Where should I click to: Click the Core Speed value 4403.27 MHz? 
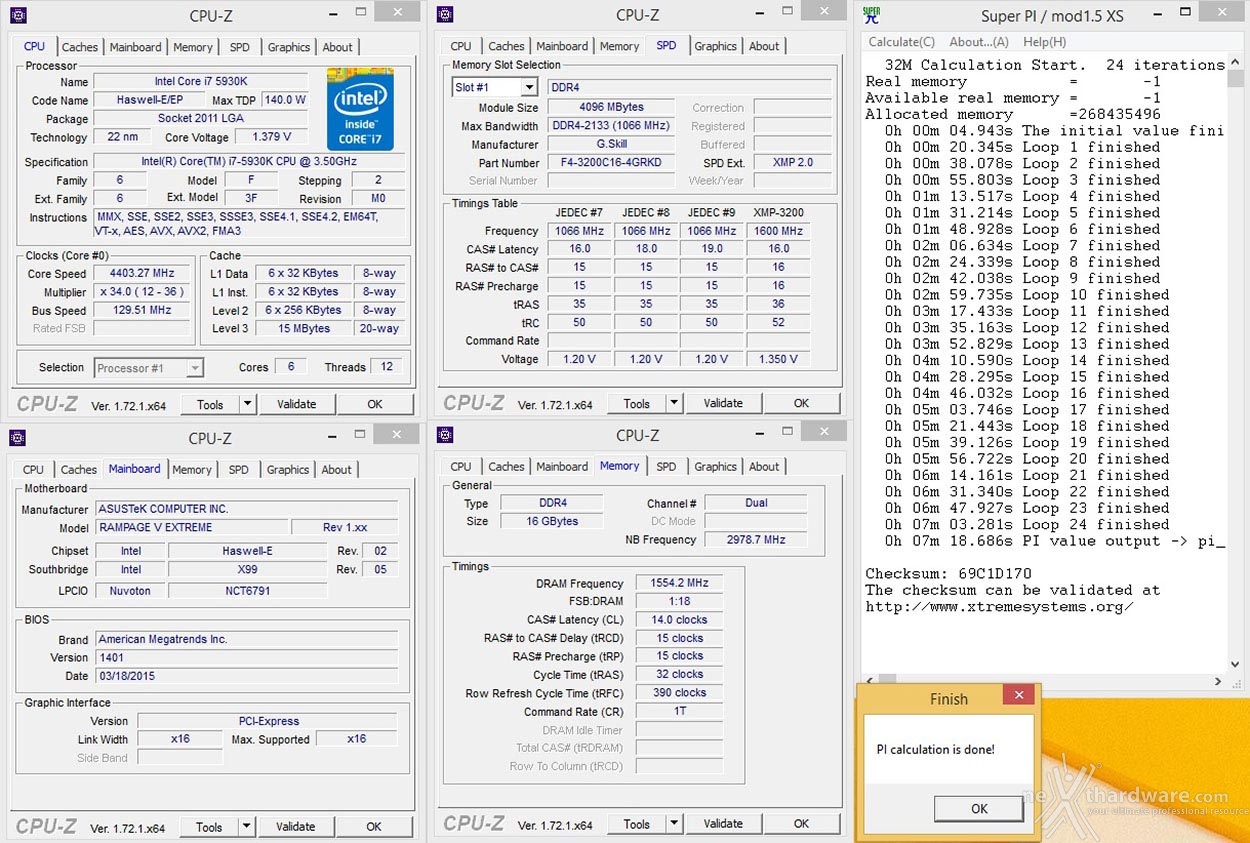[143, 273]
